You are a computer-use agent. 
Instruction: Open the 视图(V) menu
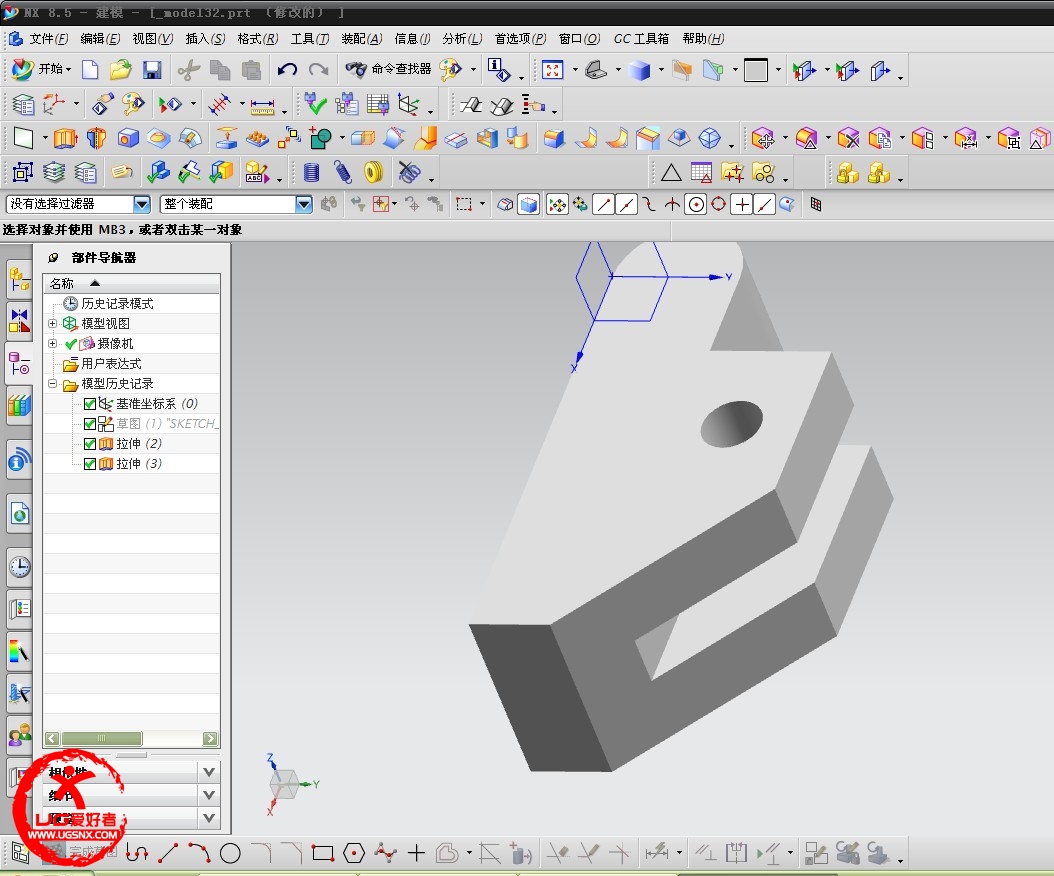[x=153, y=39]
